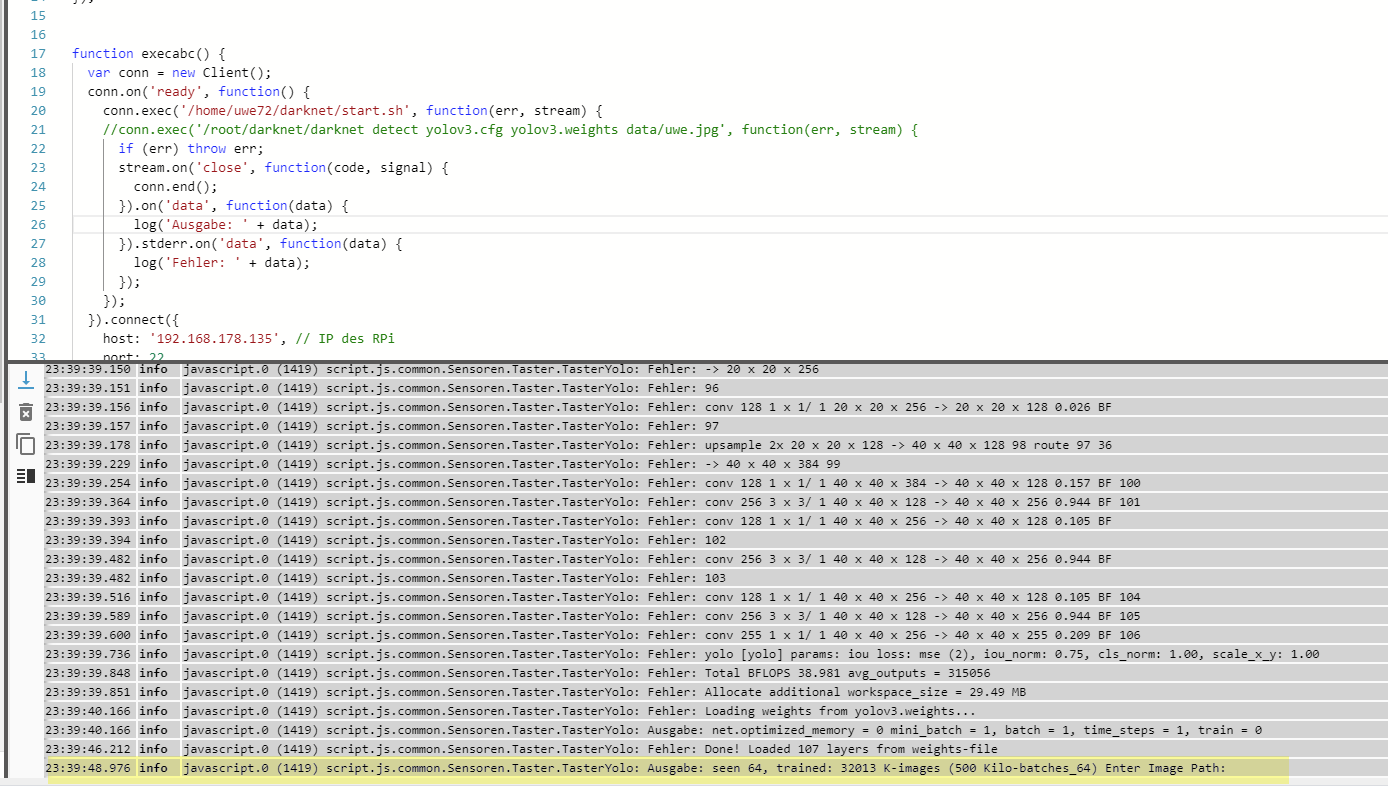Clear the log with the trash icon
The width and height of the screenshot is (1388, 804).
pos(26,412)
